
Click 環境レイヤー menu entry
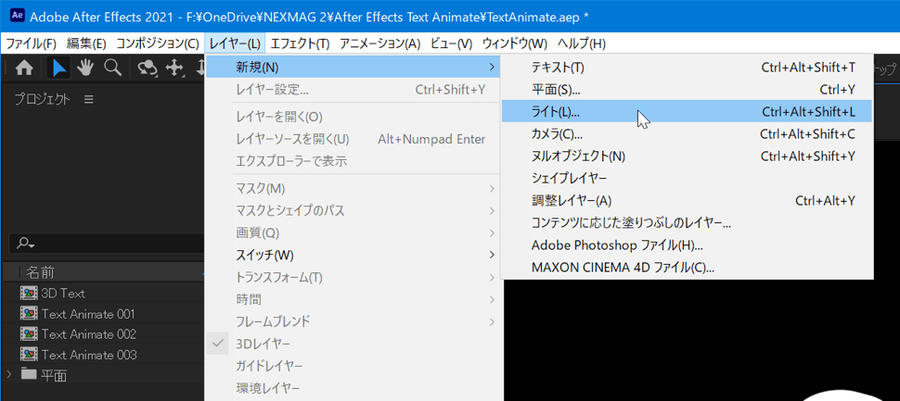click(353, 388)
